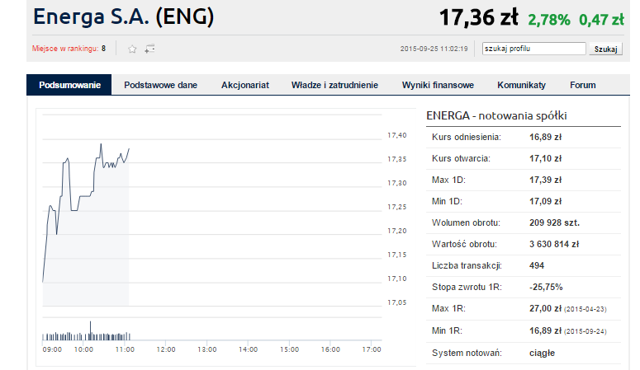The width and height of the screenshot is (640, 370).
Task: Click the 2,78% change value
Action: pyautogui.click(x=549, y=20)
